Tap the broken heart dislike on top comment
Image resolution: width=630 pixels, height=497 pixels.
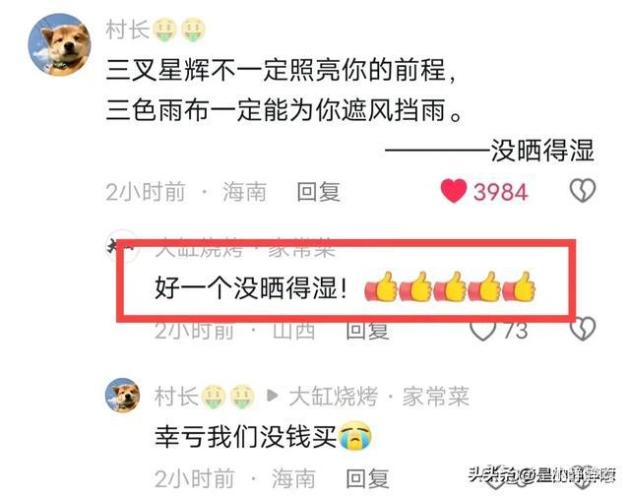point(583,190)
